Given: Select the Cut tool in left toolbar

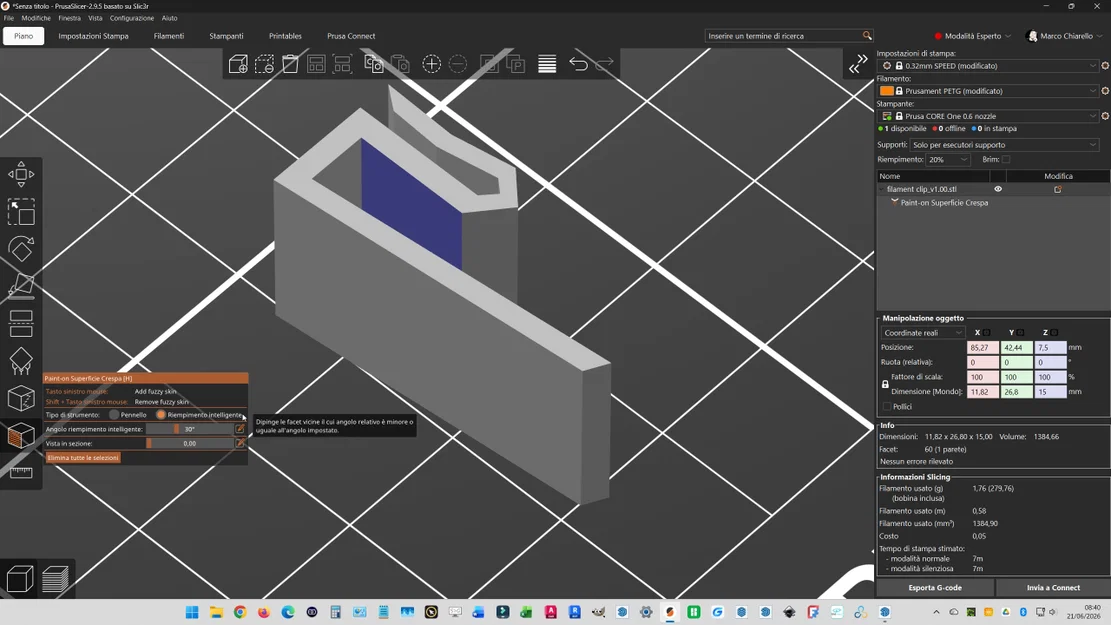Looking at the screenshot, I should [x=21, y=323].
